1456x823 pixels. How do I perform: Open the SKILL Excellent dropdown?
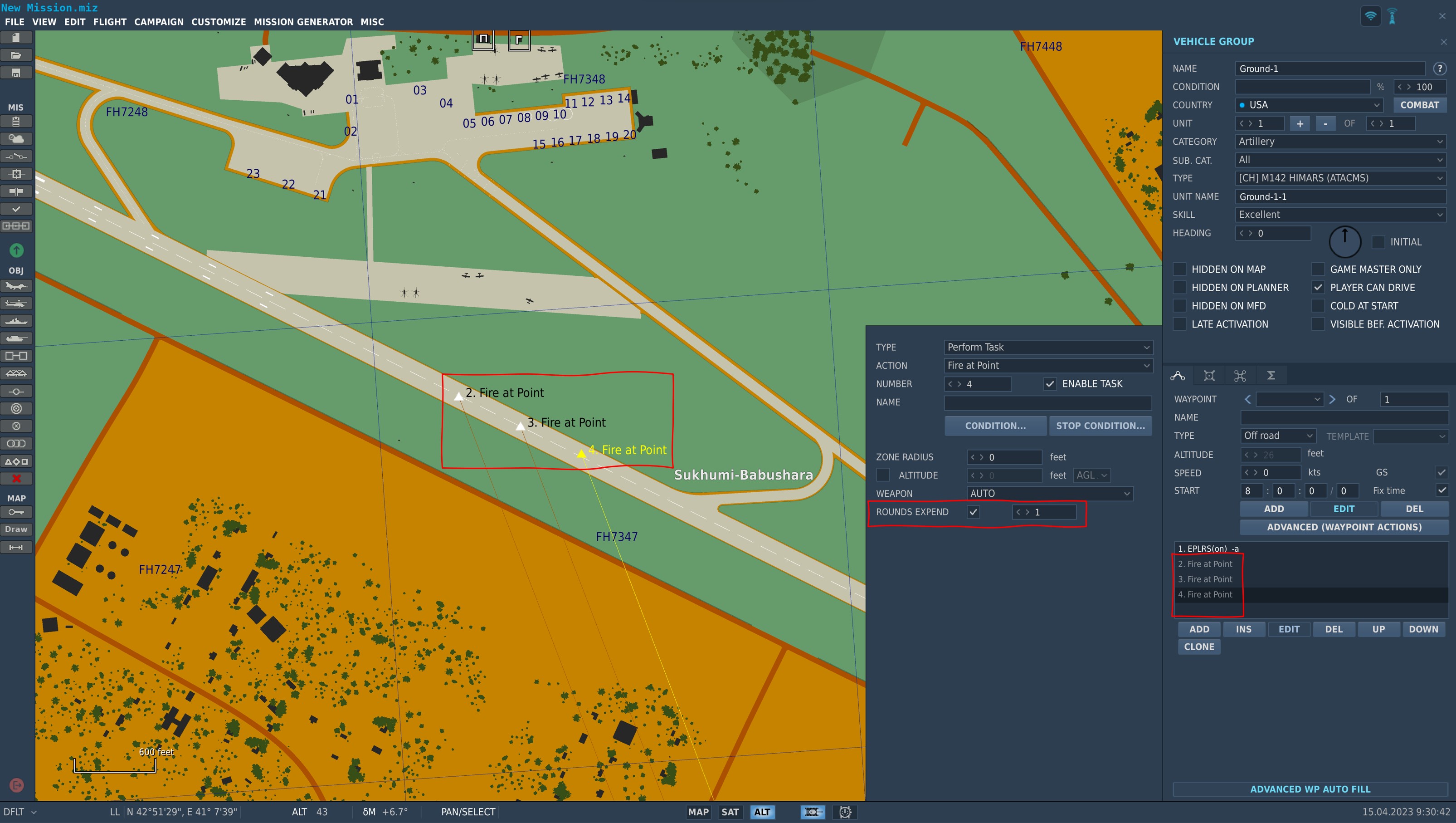pyautogui.click(x=1340, y=215)
